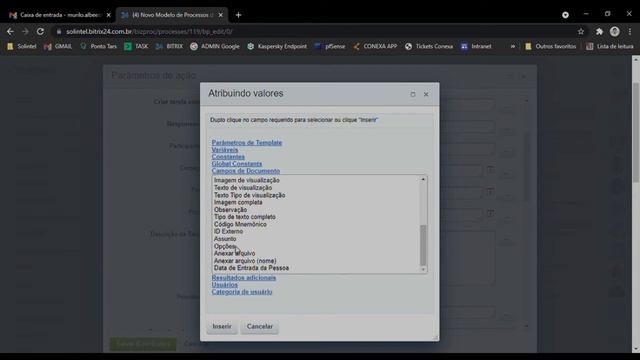Click the Inserir button
This screenshot has width=640, height=360.
coord(222,327)
